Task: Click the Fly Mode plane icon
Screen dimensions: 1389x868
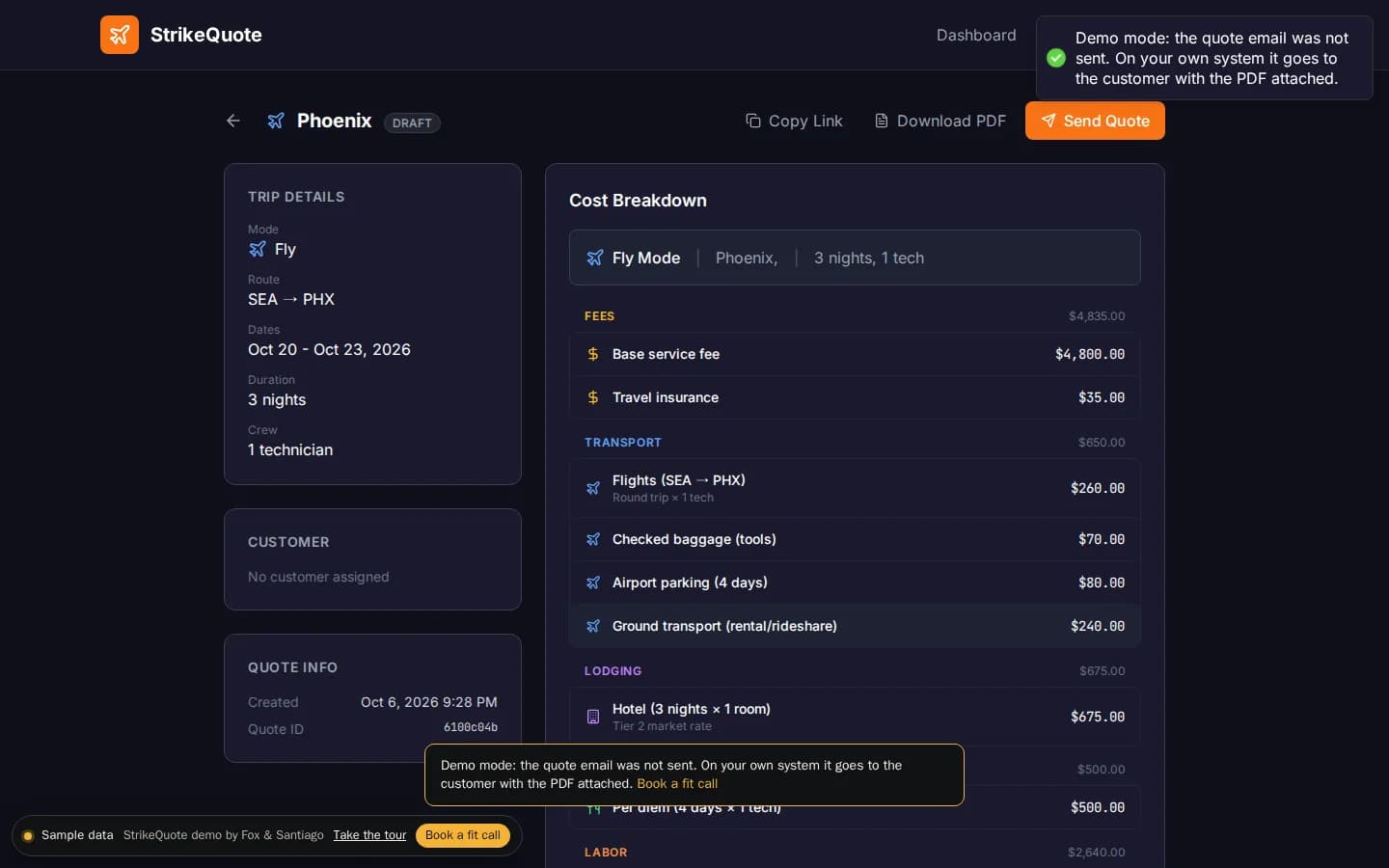Action: [x=595, y=258]
